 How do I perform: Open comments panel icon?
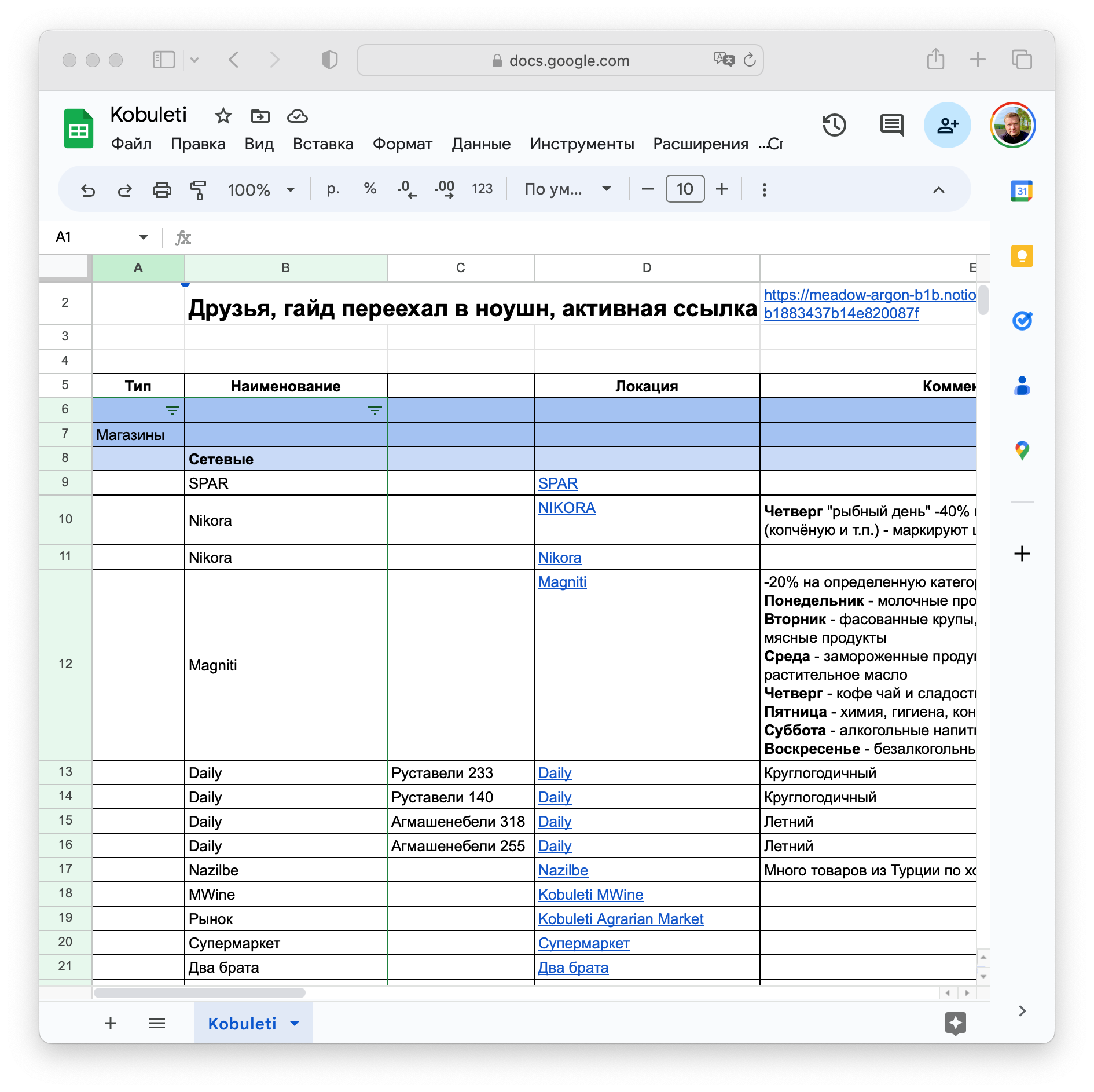(891, 125)
